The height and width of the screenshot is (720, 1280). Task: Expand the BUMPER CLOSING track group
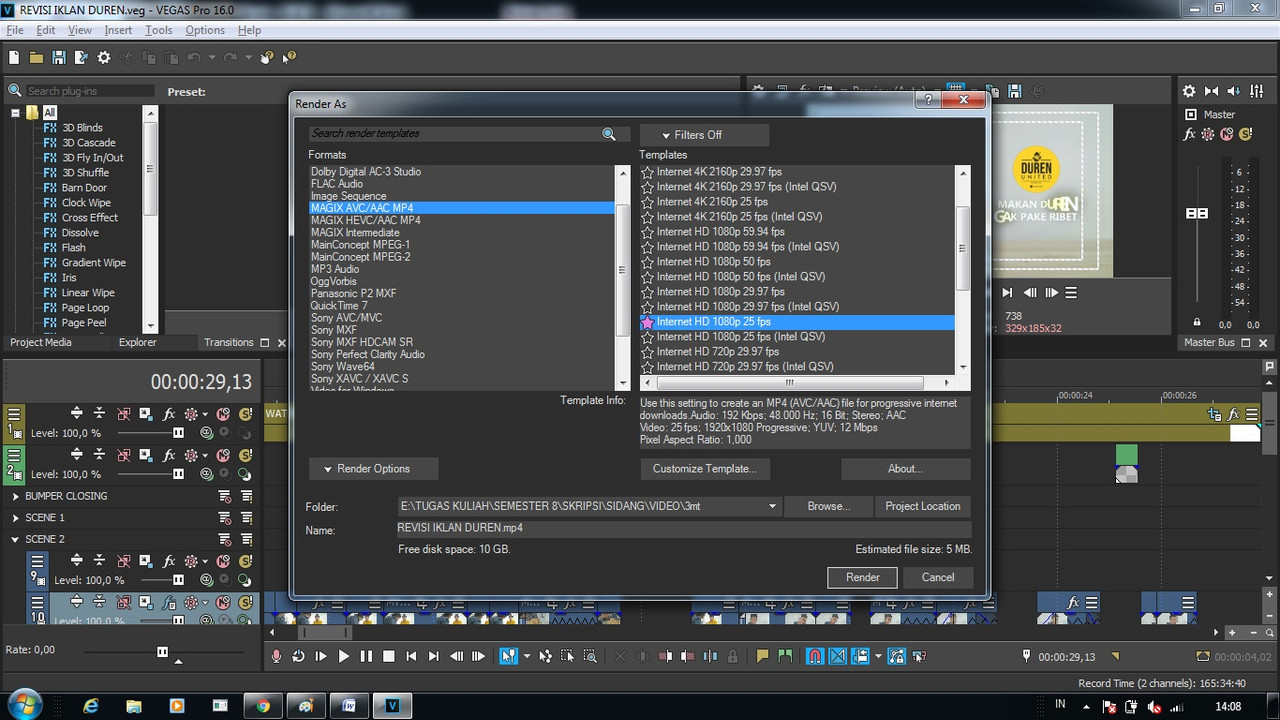pyautogui.click(x=15, y=496)
